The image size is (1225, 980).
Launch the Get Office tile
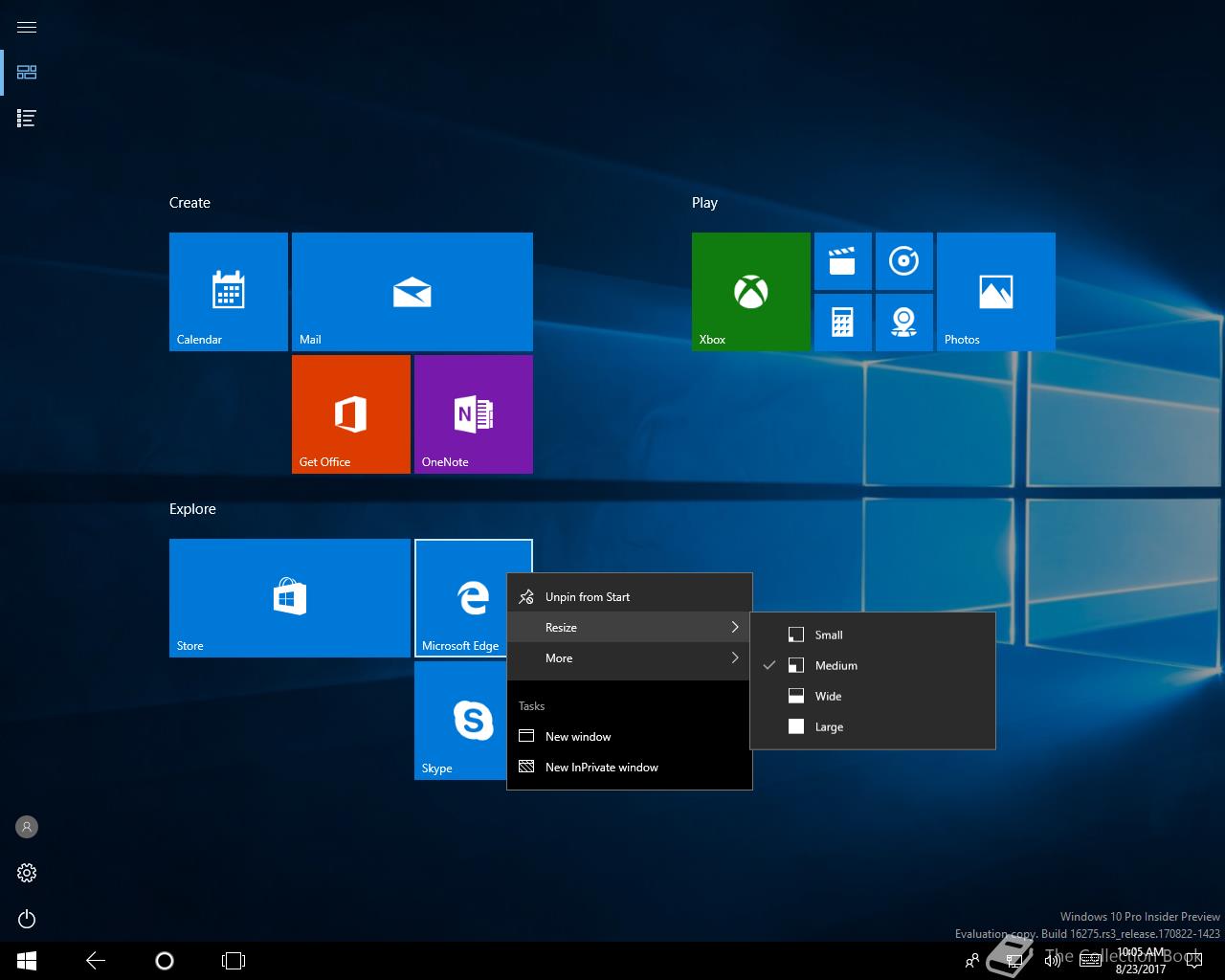[351, 414]
